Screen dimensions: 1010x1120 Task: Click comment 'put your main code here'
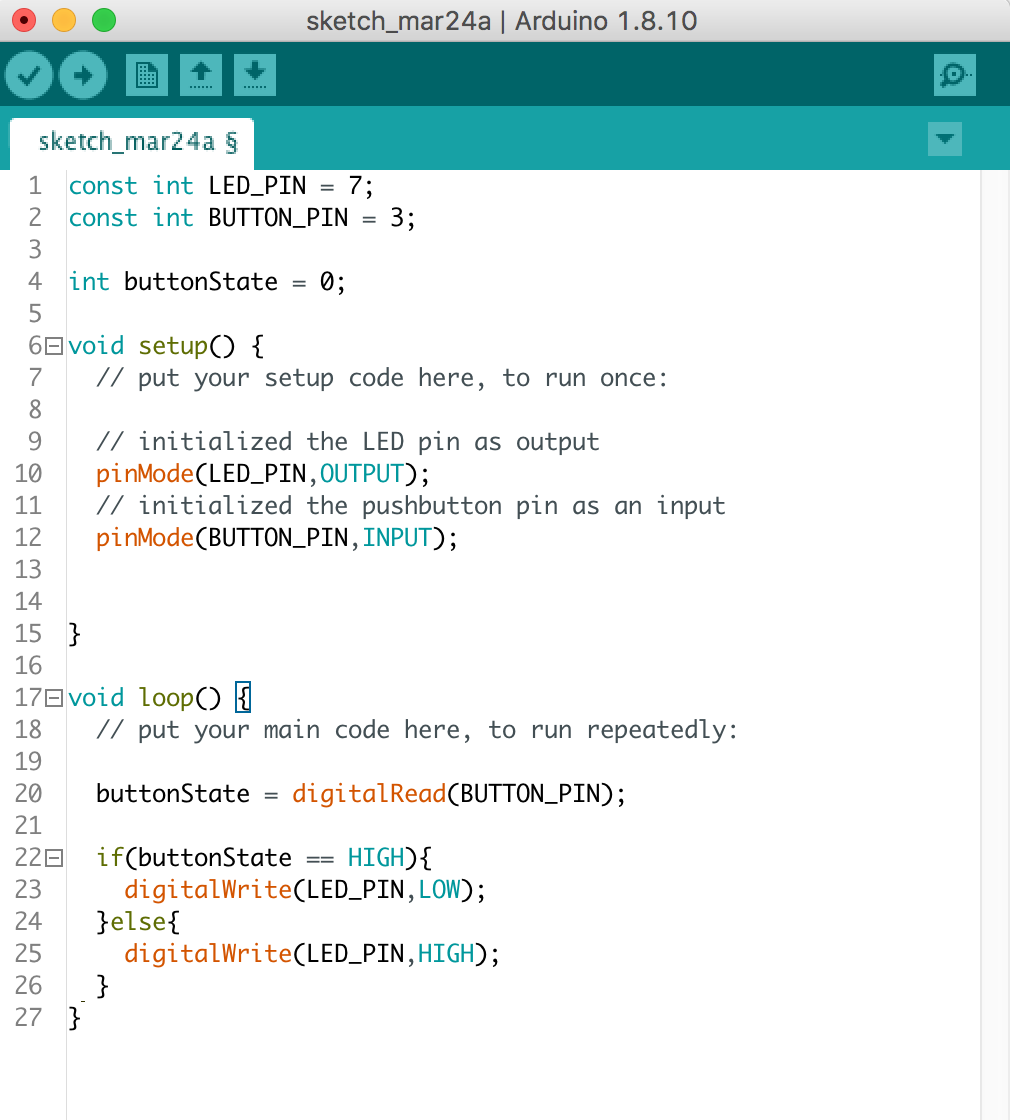tap(299, 730)
